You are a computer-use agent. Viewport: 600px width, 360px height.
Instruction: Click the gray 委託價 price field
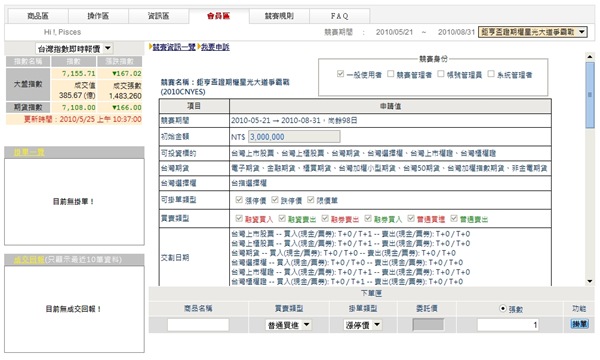tap(428, 325)
